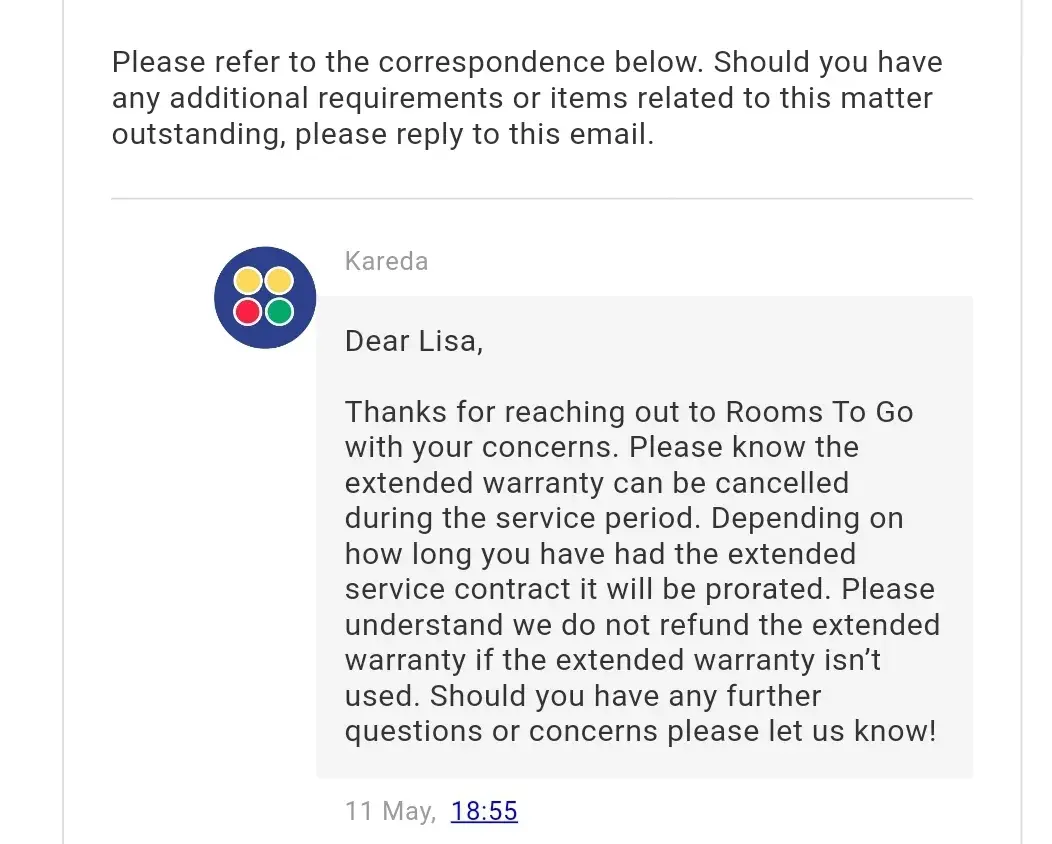Click the "Dear Lisa," greeting
This screenshot has height=844, width=1052.
(x=414, y=341)
